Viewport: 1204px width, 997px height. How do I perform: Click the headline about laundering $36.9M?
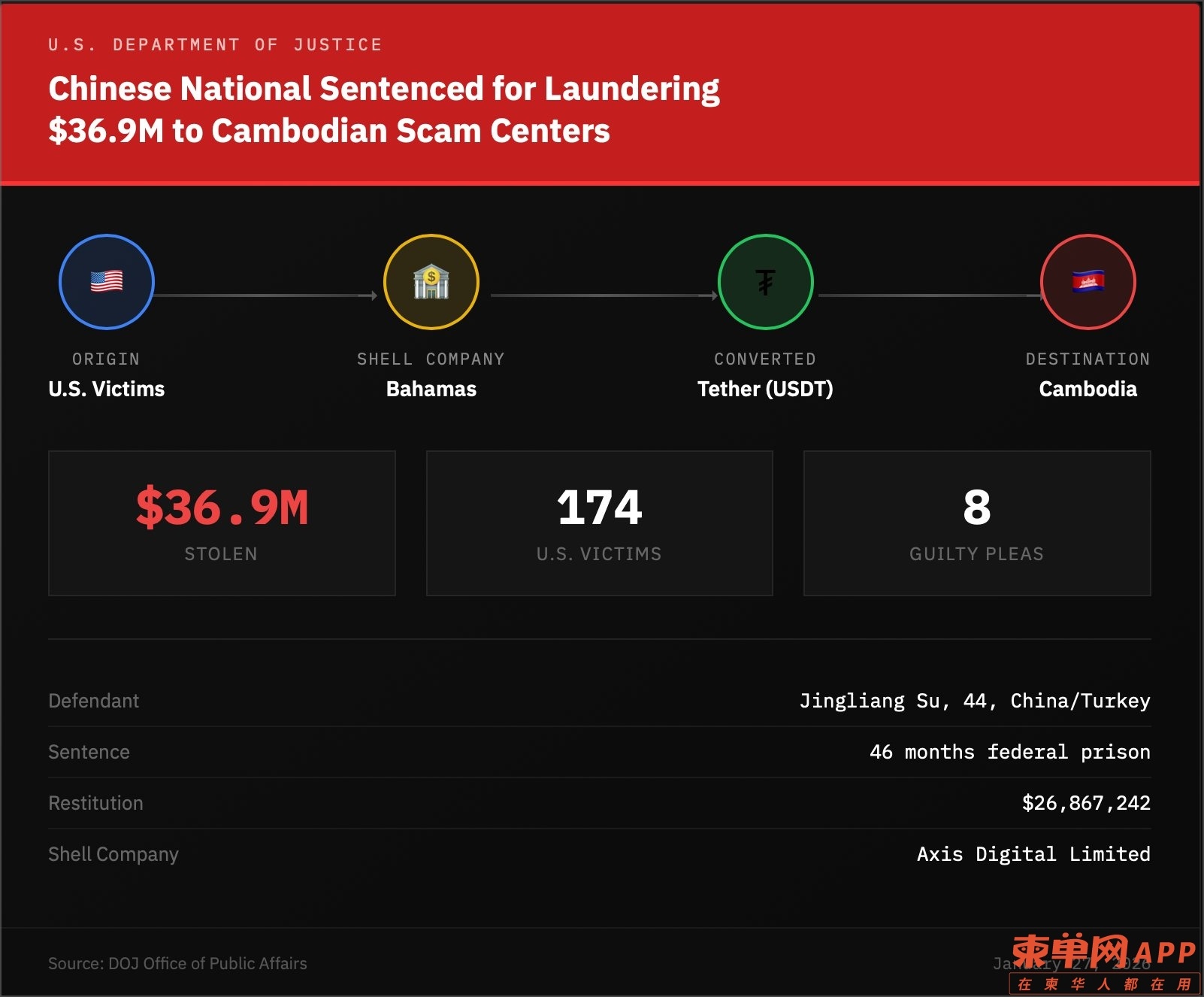pyautogui.click(x=383, y=109)
